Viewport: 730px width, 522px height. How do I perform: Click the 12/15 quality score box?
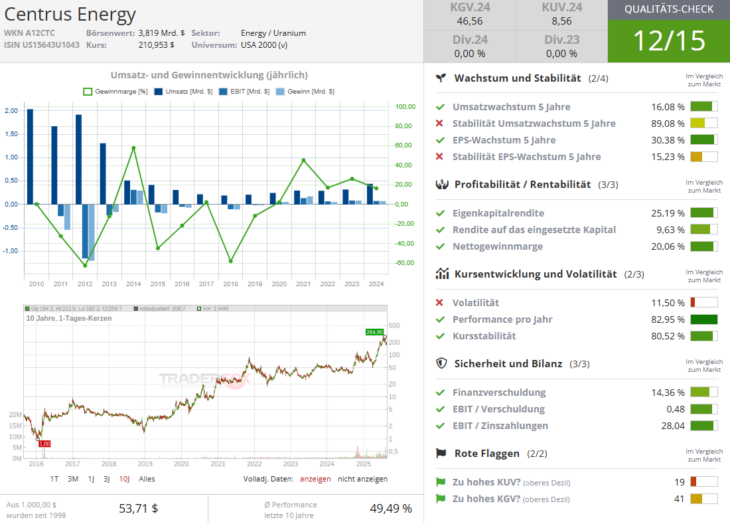[669, 41]
